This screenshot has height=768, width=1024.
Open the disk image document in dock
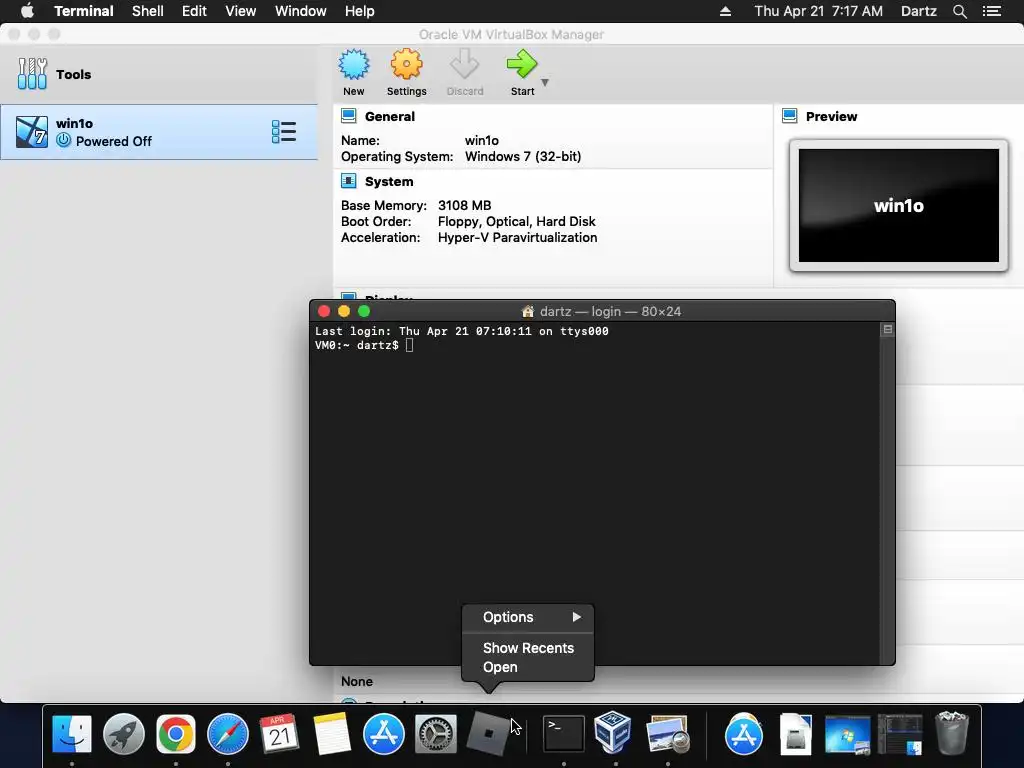tap(795, 733)
